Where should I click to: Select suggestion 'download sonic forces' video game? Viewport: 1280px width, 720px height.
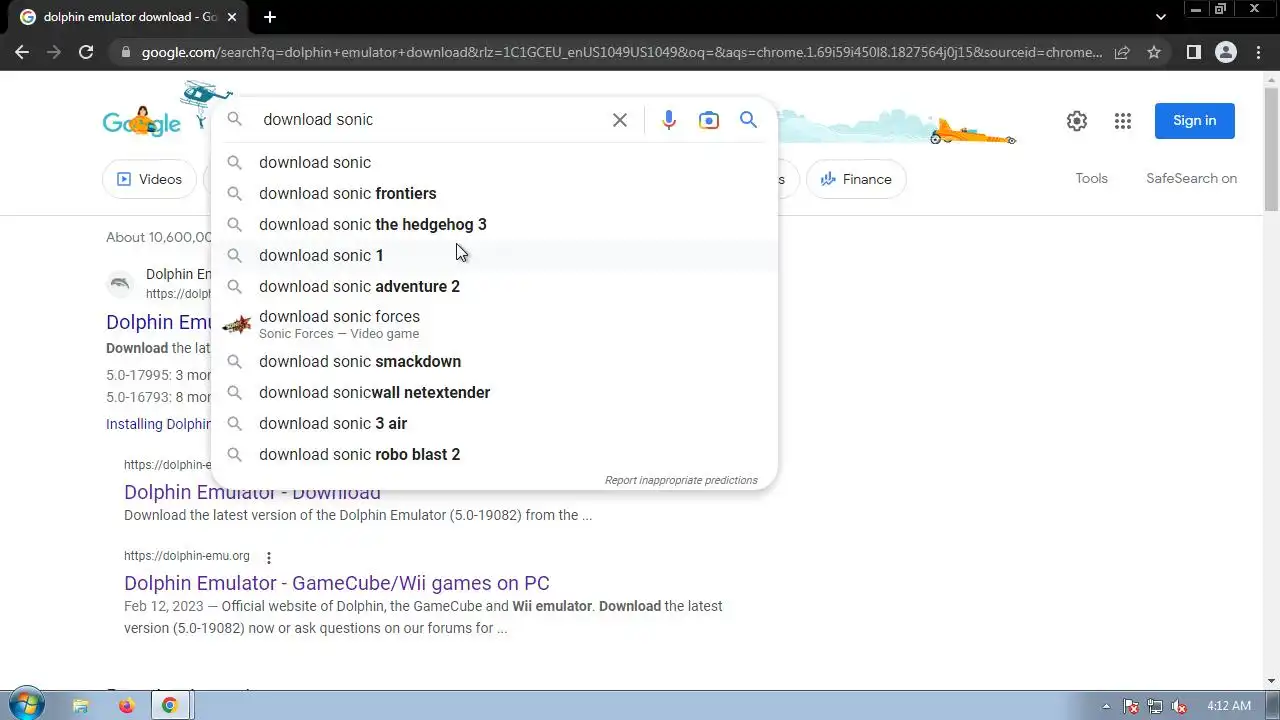[x=494, y=324]
